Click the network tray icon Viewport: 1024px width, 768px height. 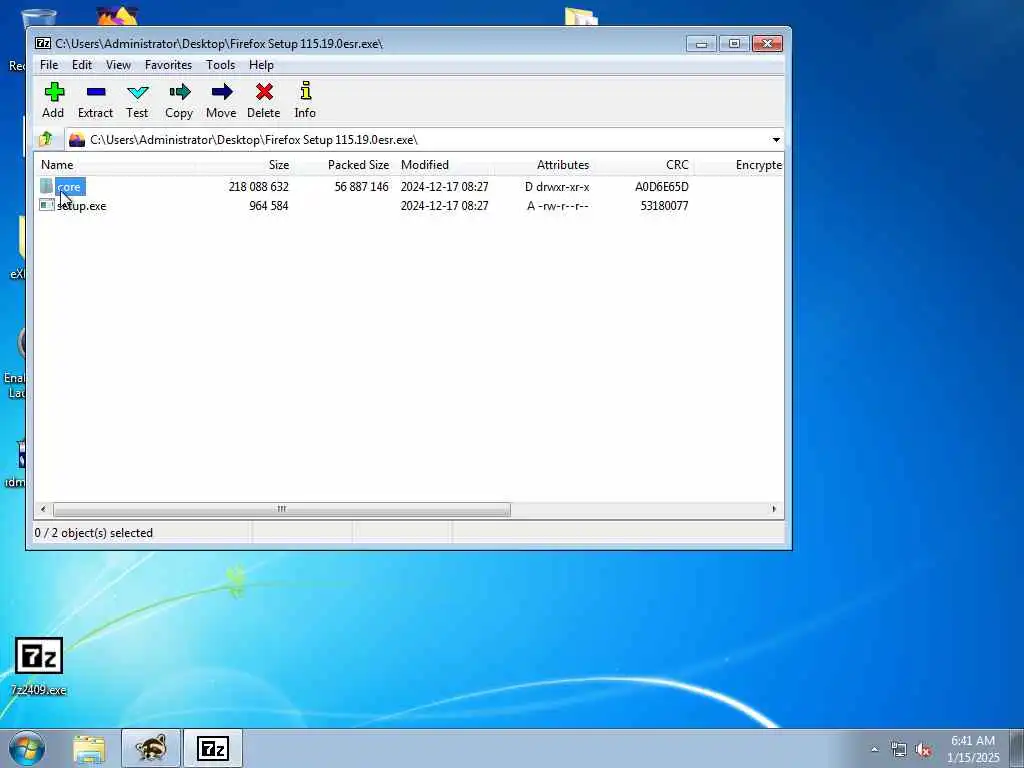pyautogui.click(x=899, y=750)
